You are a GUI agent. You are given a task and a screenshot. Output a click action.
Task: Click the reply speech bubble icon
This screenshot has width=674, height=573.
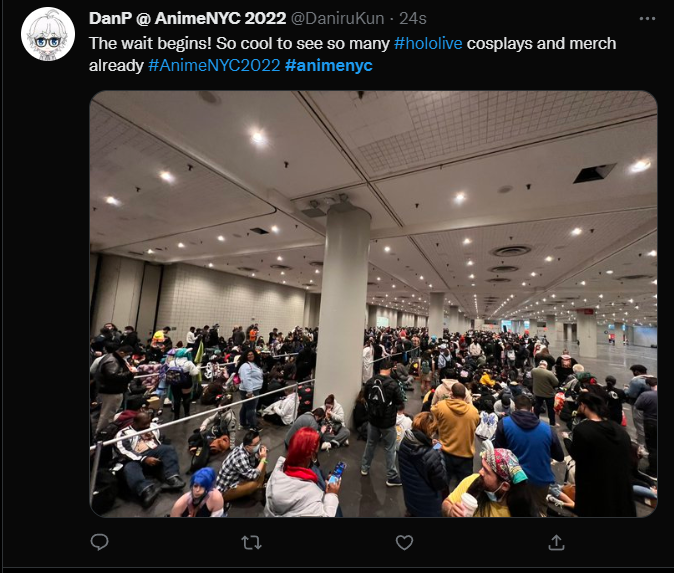coord(99,542)
